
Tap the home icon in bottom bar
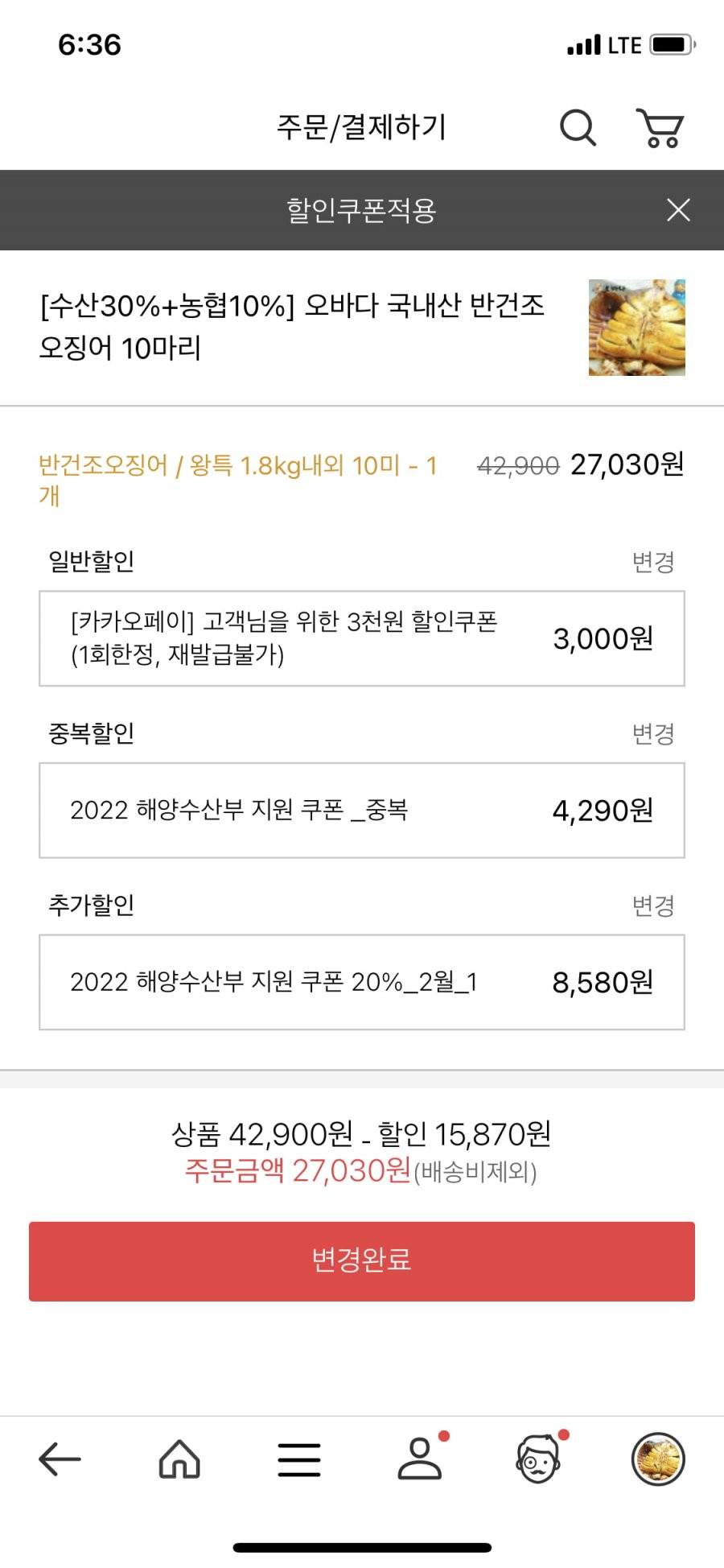click(x=179, y=1459)
